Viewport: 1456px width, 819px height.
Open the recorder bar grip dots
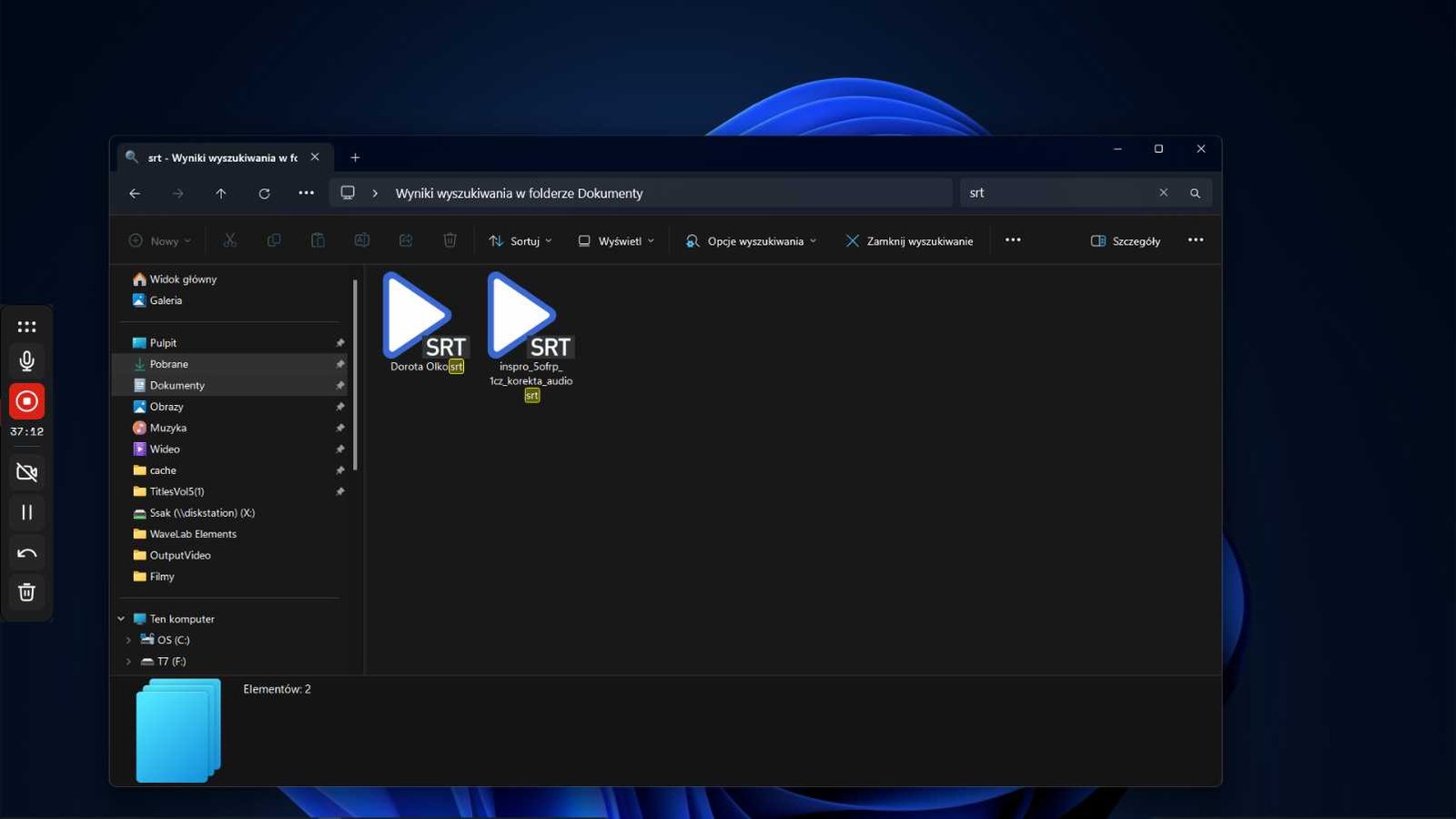(26, 327)
